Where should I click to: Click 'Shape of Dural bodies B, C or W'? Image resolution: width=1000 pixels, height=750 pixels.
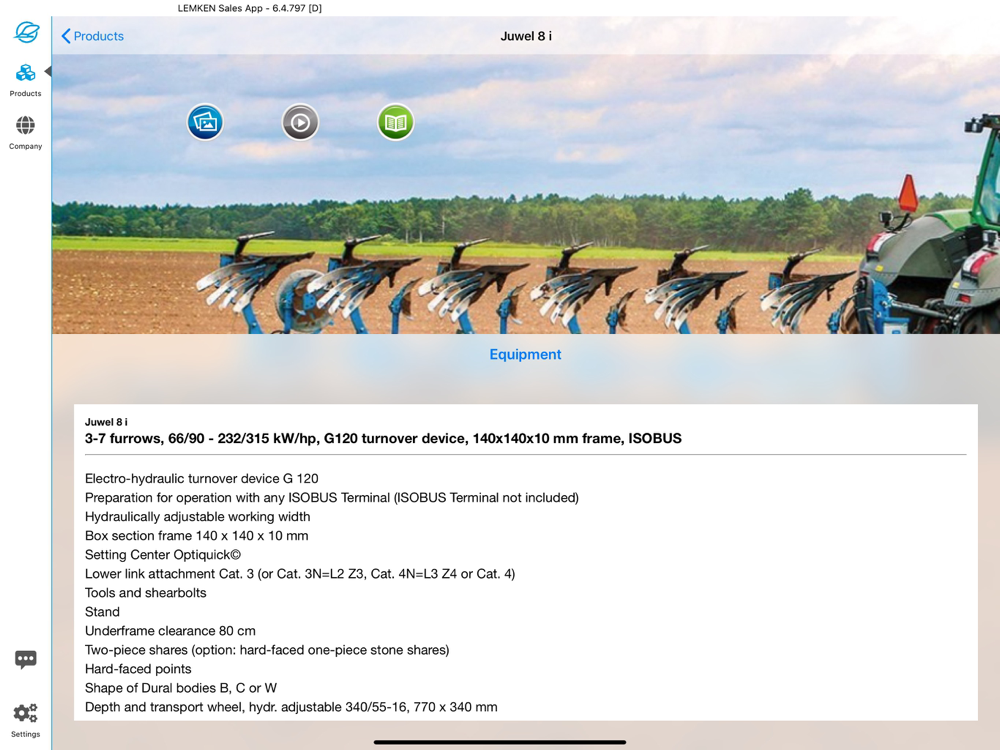(180, 688)
